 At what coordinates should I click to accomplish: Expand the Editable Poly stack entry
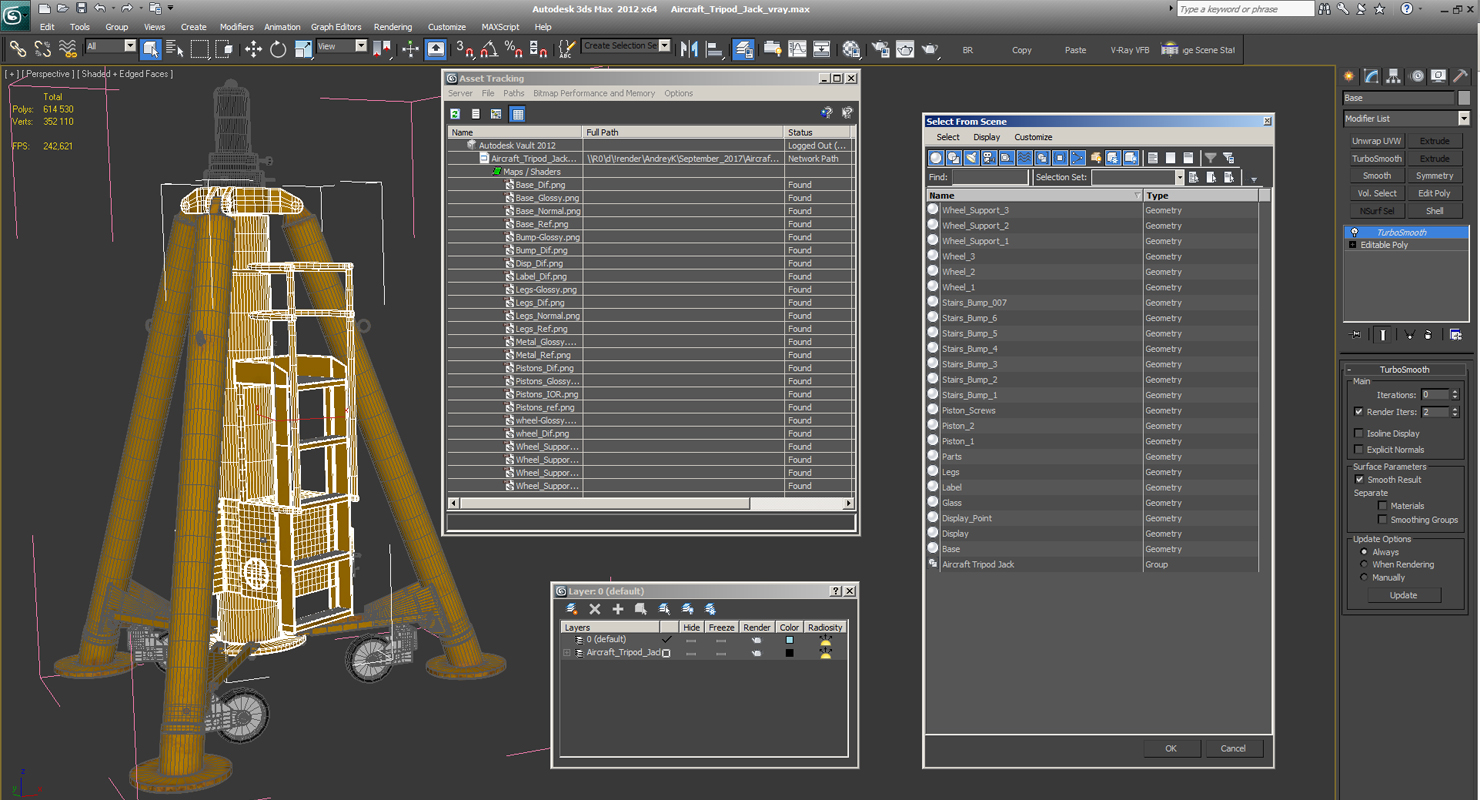[x=1352, y=245]
